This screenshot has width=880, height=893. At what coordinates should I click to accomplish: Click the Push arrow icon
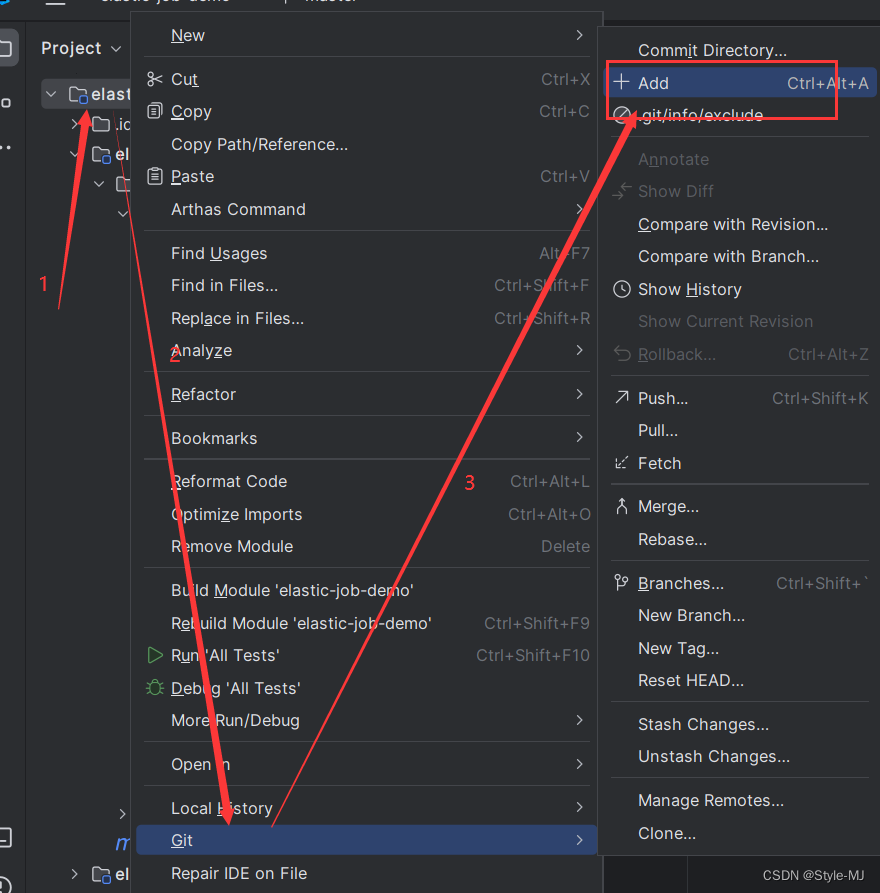pos(621,397)
